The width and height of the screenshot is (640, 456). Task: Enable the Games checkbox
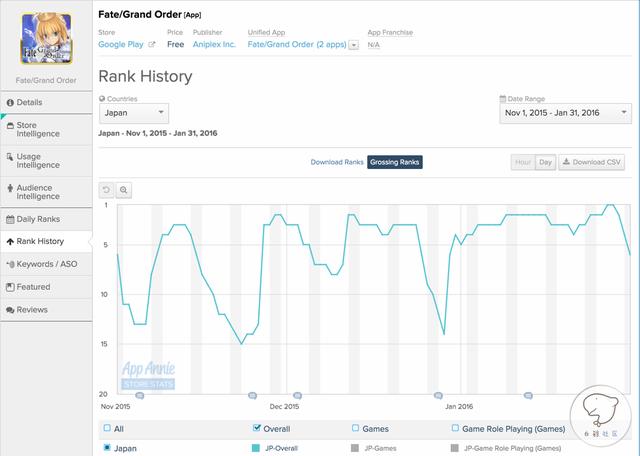(x=355, y=428)
